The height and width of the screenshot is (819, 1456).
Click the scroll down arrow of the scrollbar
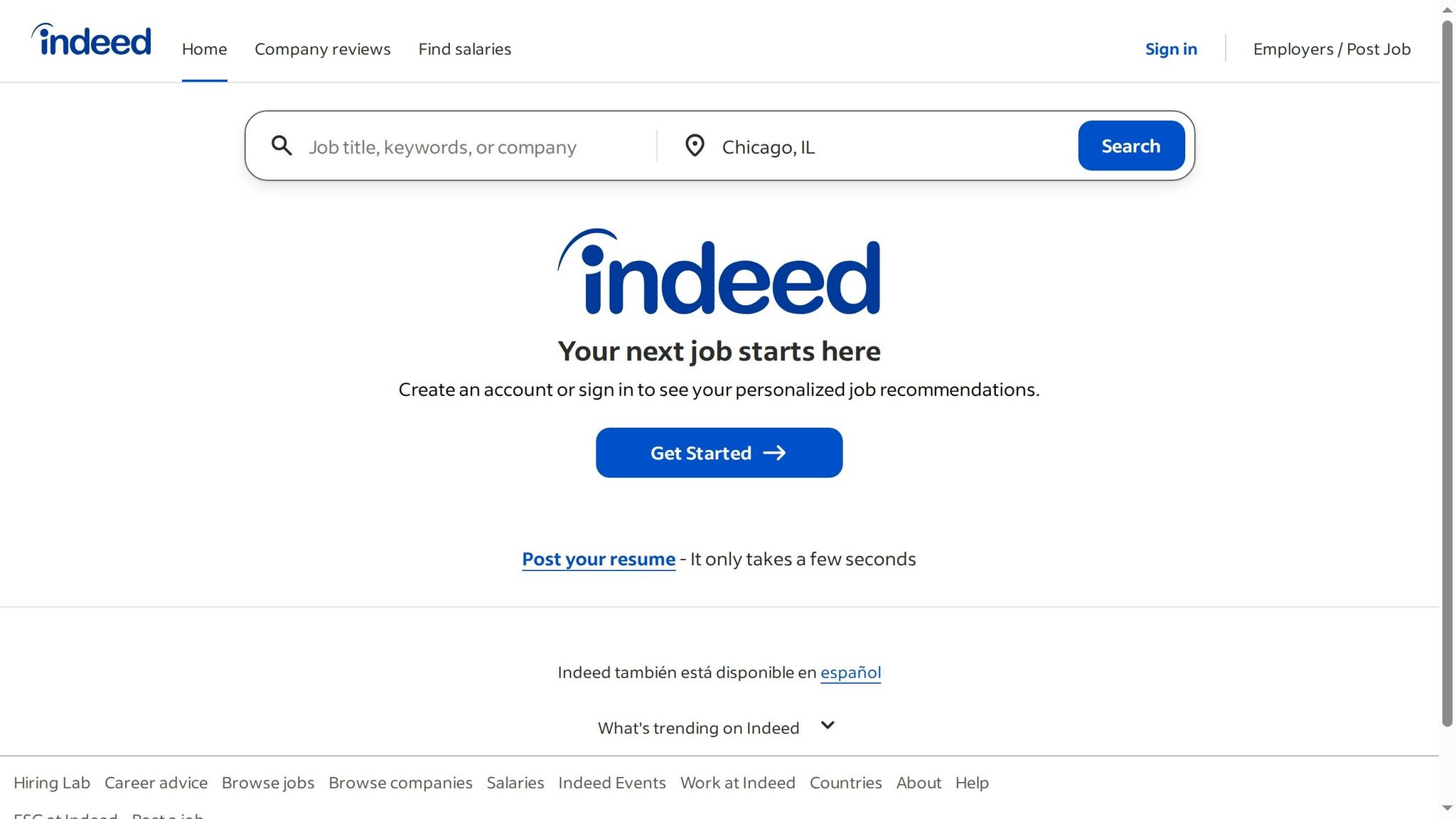pyautogui.click(x=1447, y=808)
